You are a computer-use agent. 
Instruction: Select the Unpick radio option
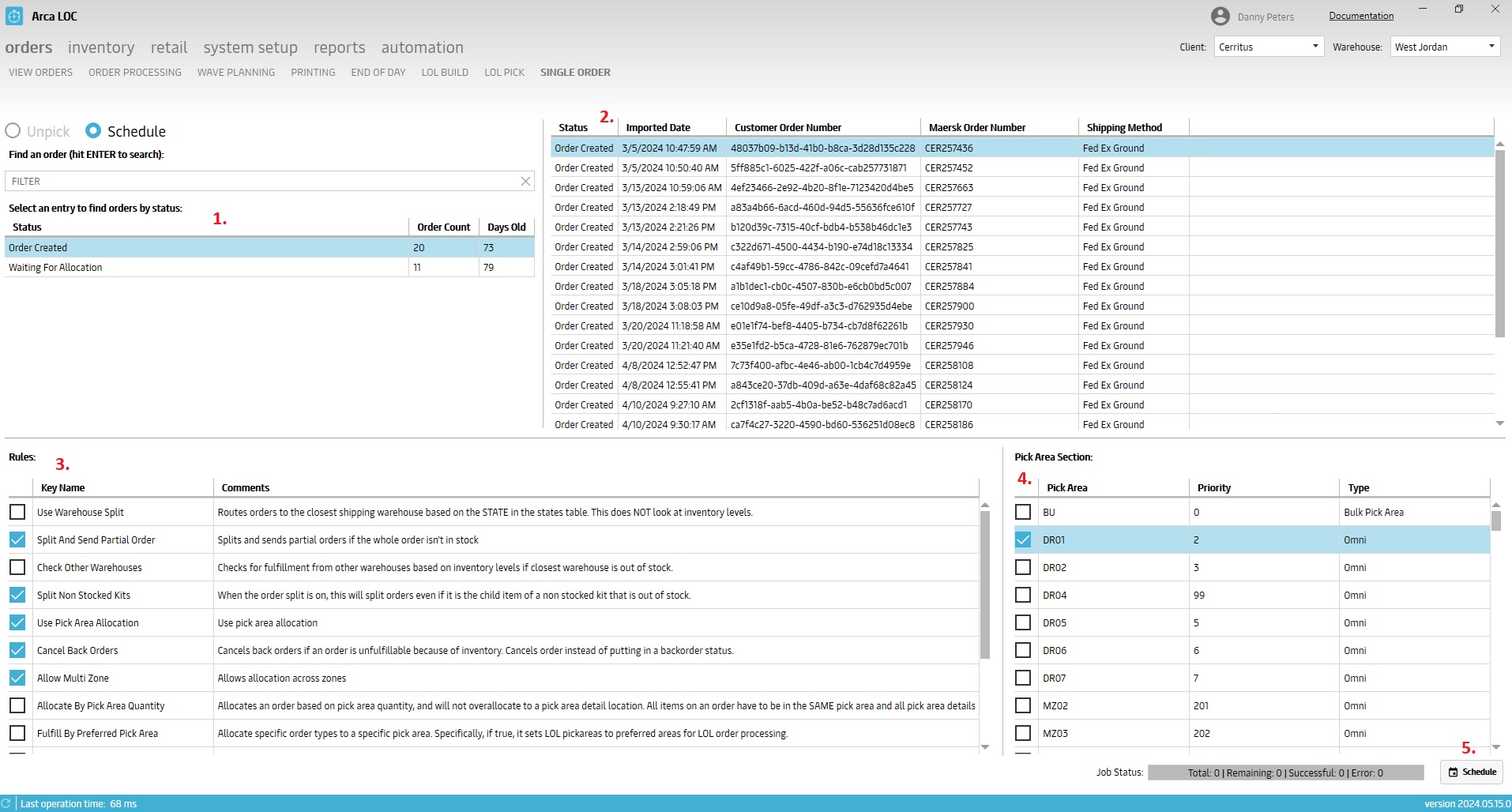13,131
